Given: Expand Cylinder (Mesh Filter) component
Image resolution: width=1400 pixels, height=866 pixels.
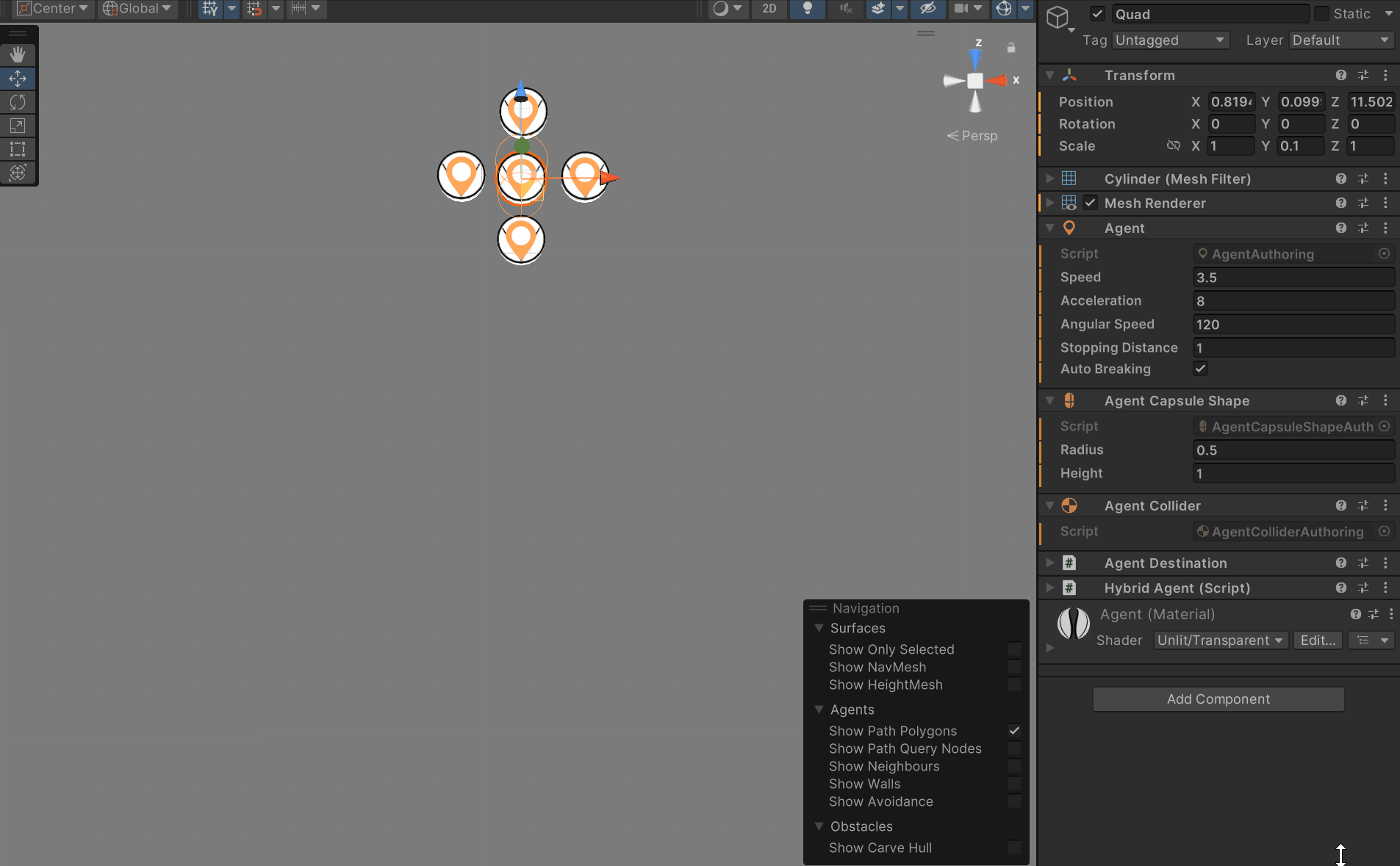Looking at the screenshot, I should (1050, 178).
